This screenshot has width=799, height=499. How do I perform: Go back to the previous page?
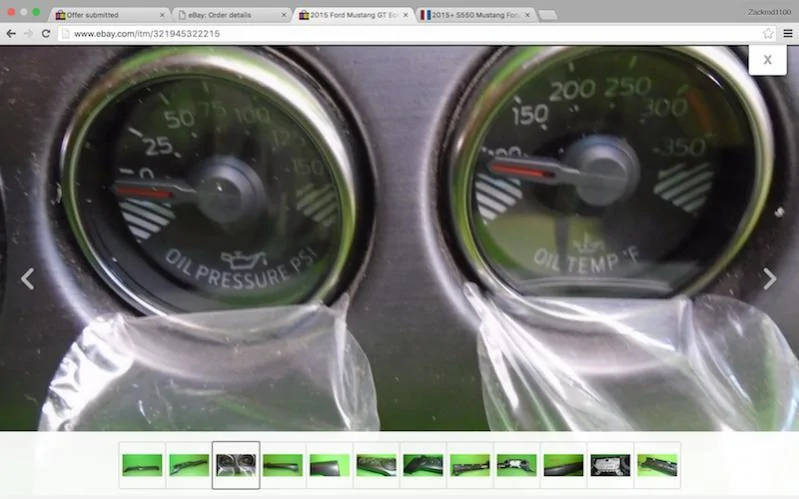[x=11, y=34]
